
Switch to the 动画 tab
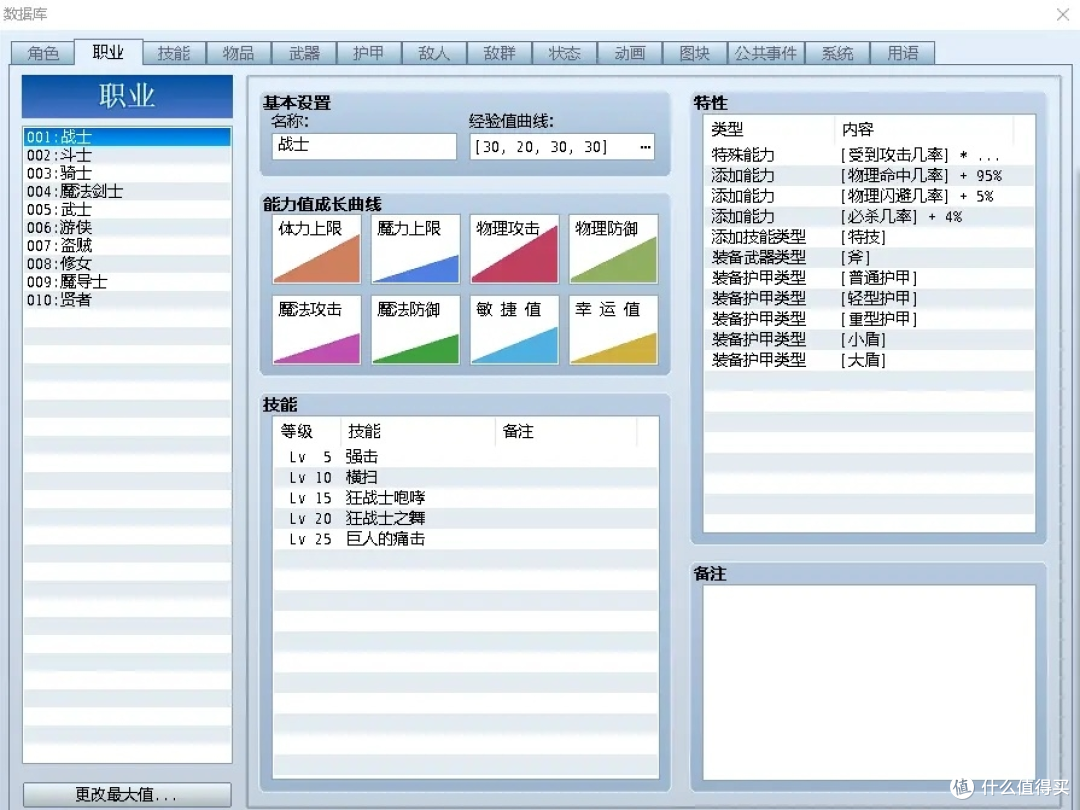click(630, 53)
